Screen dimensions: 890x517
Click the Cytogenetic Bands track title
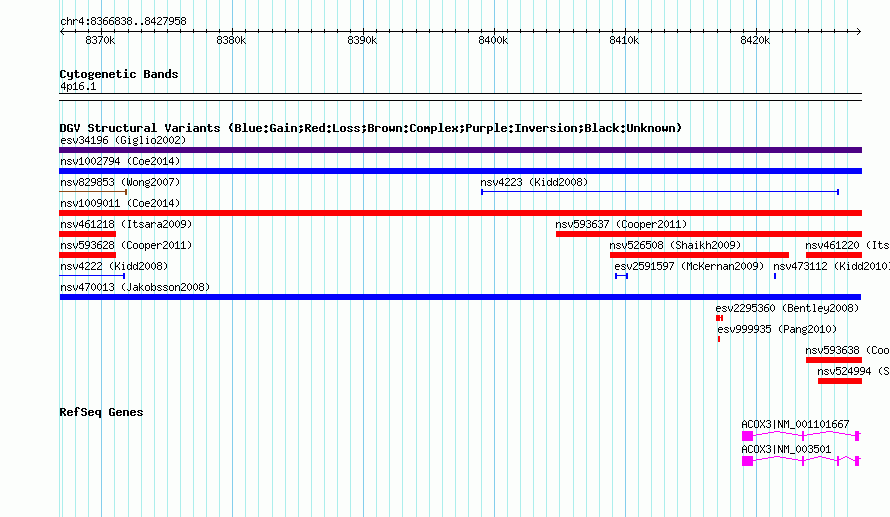pos(119,74)
